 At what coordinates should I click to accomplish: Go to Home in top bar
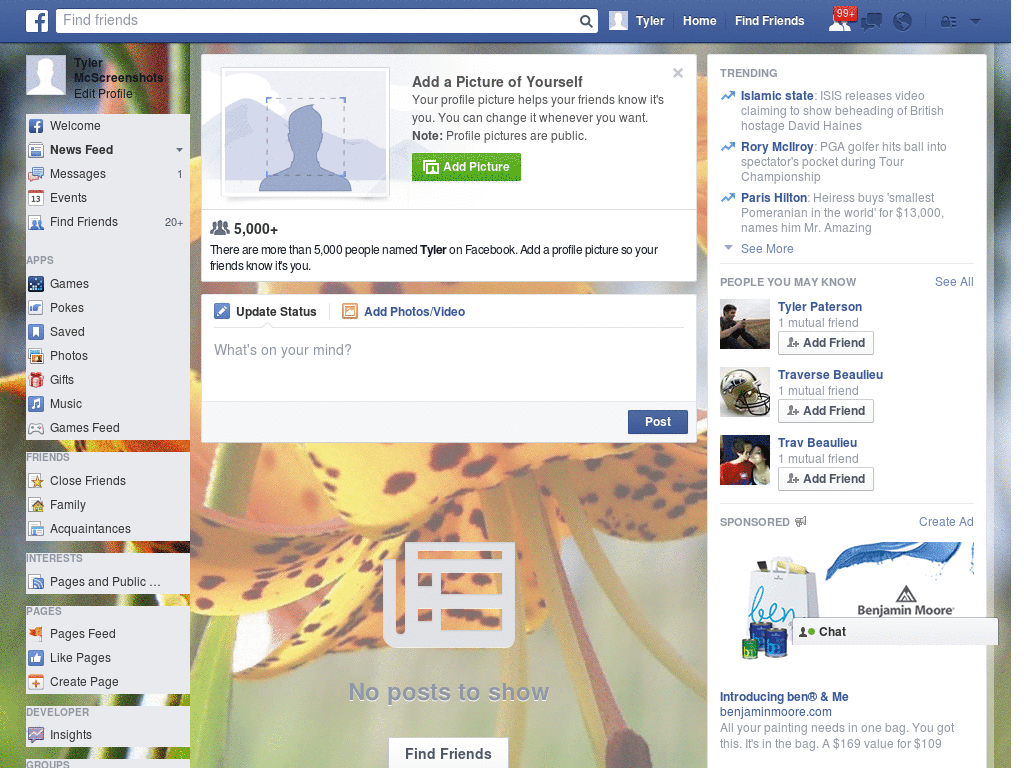pyautogui.click(x=699, y=21)
